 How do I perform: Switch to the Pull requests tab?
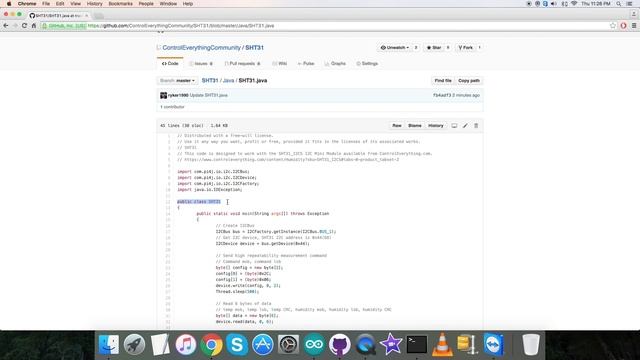coord(242,64)
